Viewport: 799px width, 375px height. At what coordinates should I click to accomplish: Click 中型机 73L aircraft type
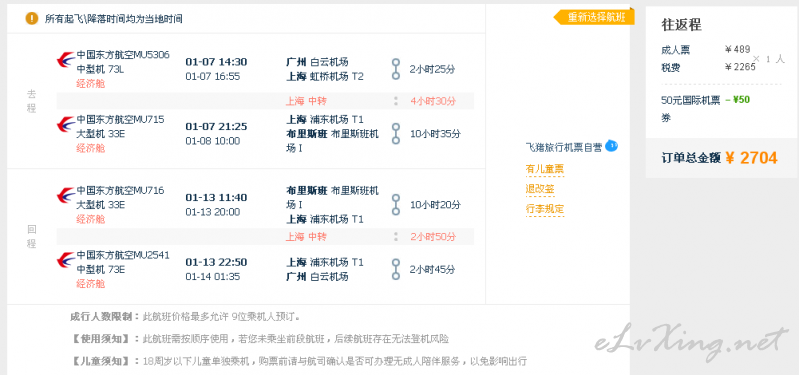click(x=100, y=69)
